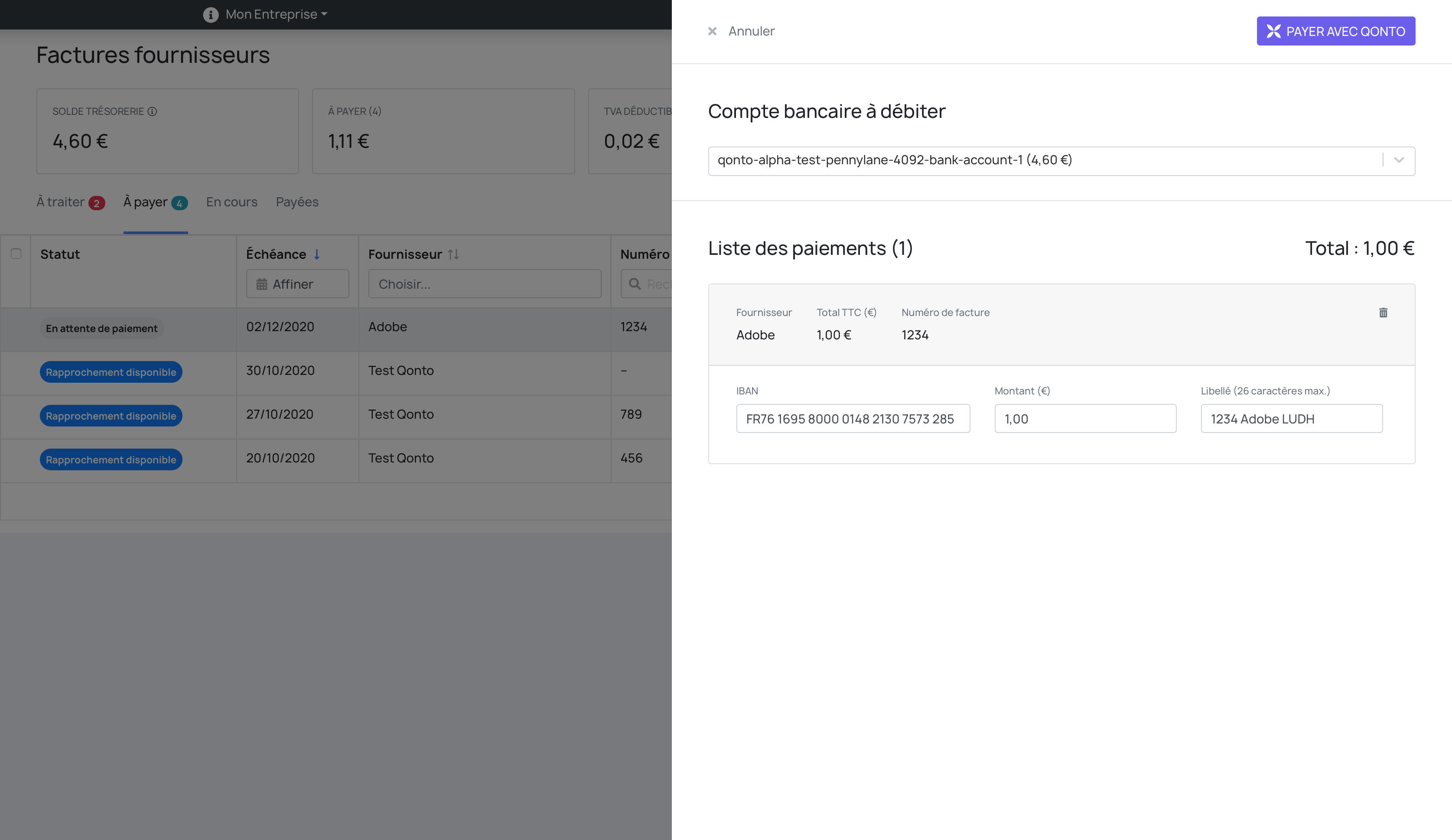Click the info icon beside Mon Entreprise
This screenshot has width=1452, height=840.
(x=210, y=14)
